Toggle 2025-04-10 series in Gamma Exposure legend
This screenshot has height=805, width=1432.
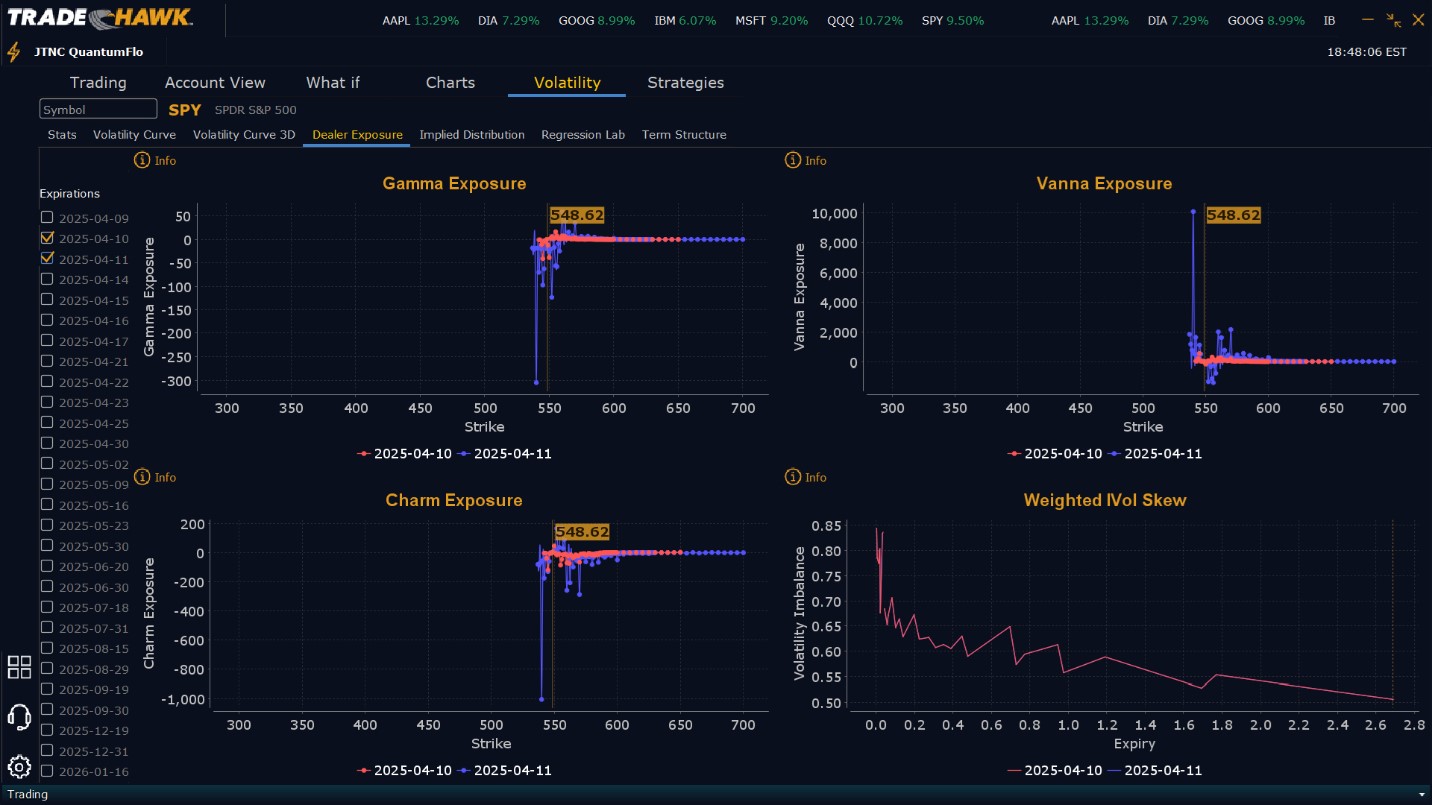[404, 453]
